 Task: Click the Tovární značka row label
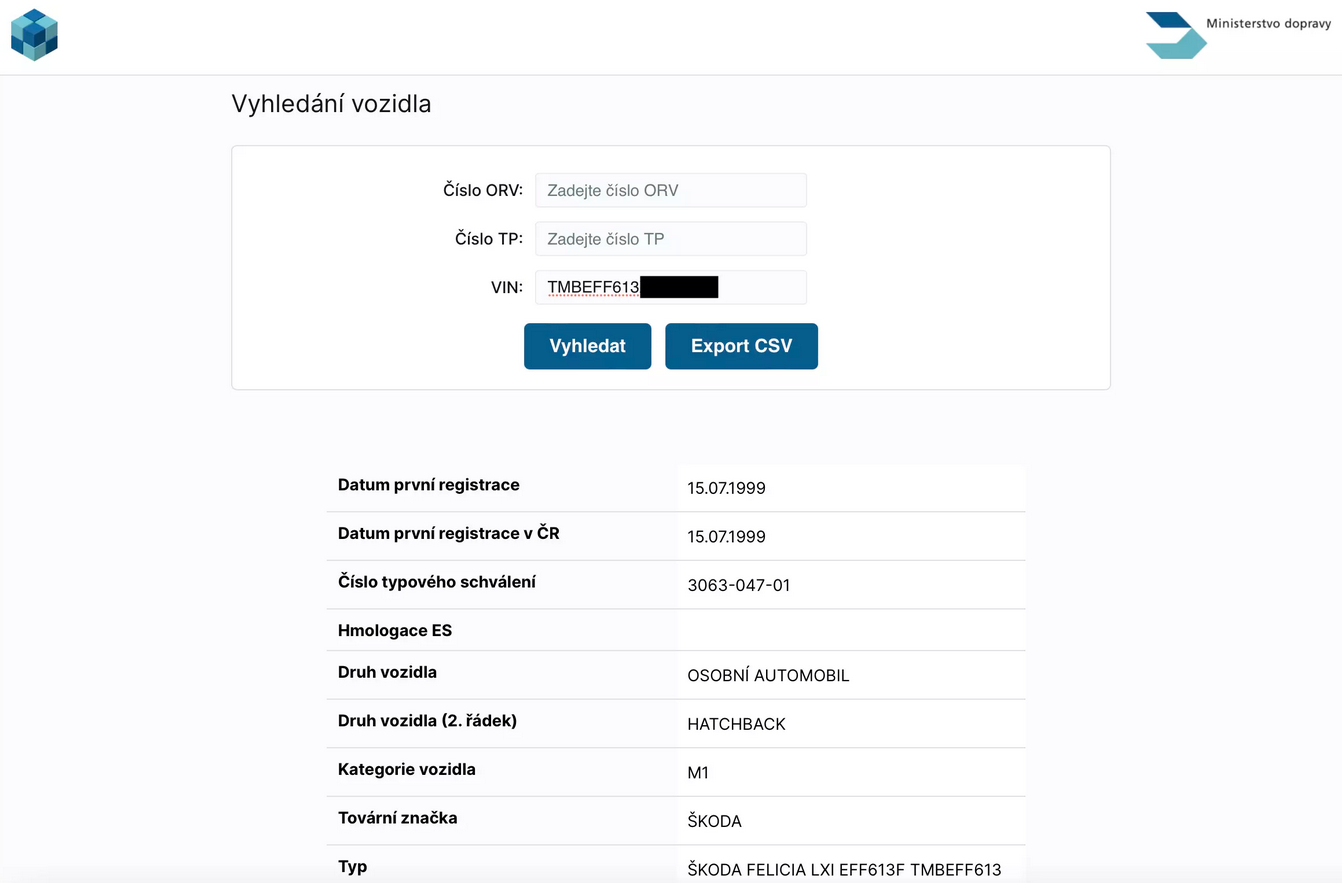(x=398, y=818)
